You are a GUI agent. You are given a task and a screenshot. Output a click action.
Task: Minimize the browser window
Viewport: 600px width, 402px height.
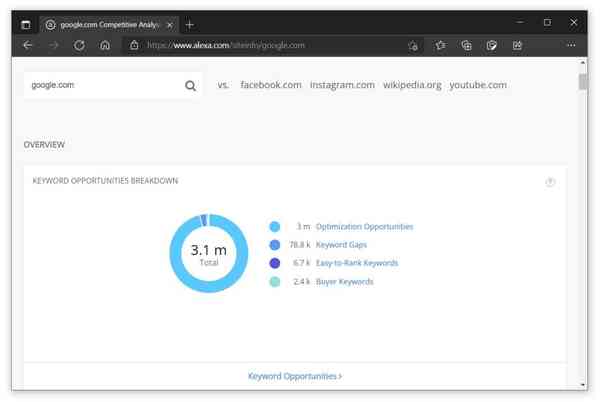tap(520, 23)
